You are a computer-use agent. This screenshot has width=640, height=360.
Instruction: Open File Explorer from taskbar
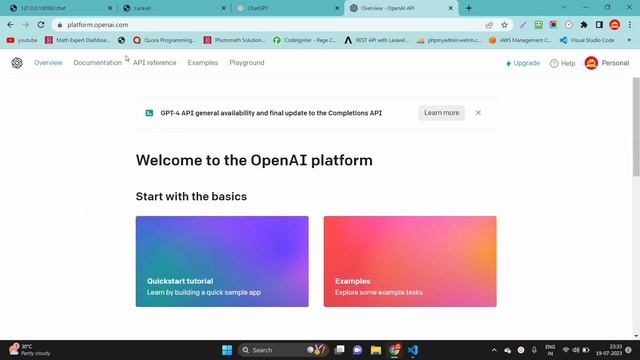point(376,350)
